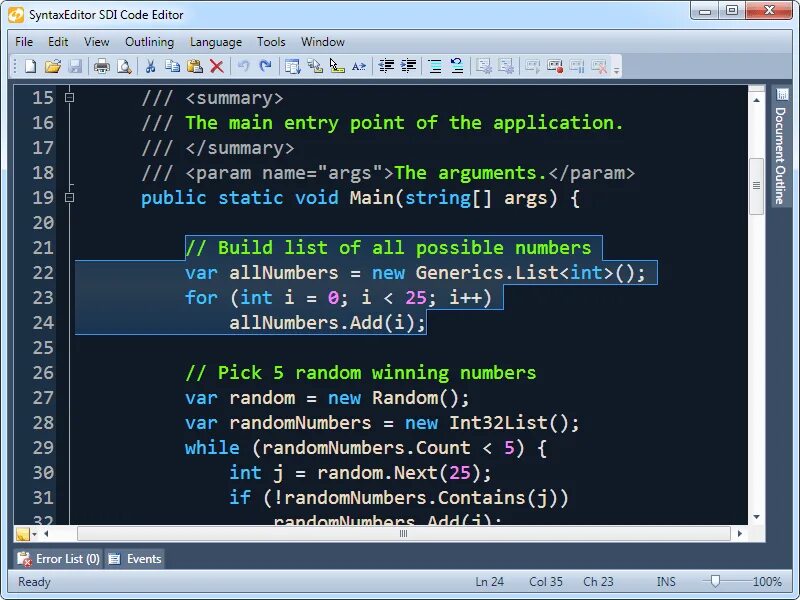Click the Undo arrow icon
Viewport: 800px width, 600px height.
(x=243, y=66)
